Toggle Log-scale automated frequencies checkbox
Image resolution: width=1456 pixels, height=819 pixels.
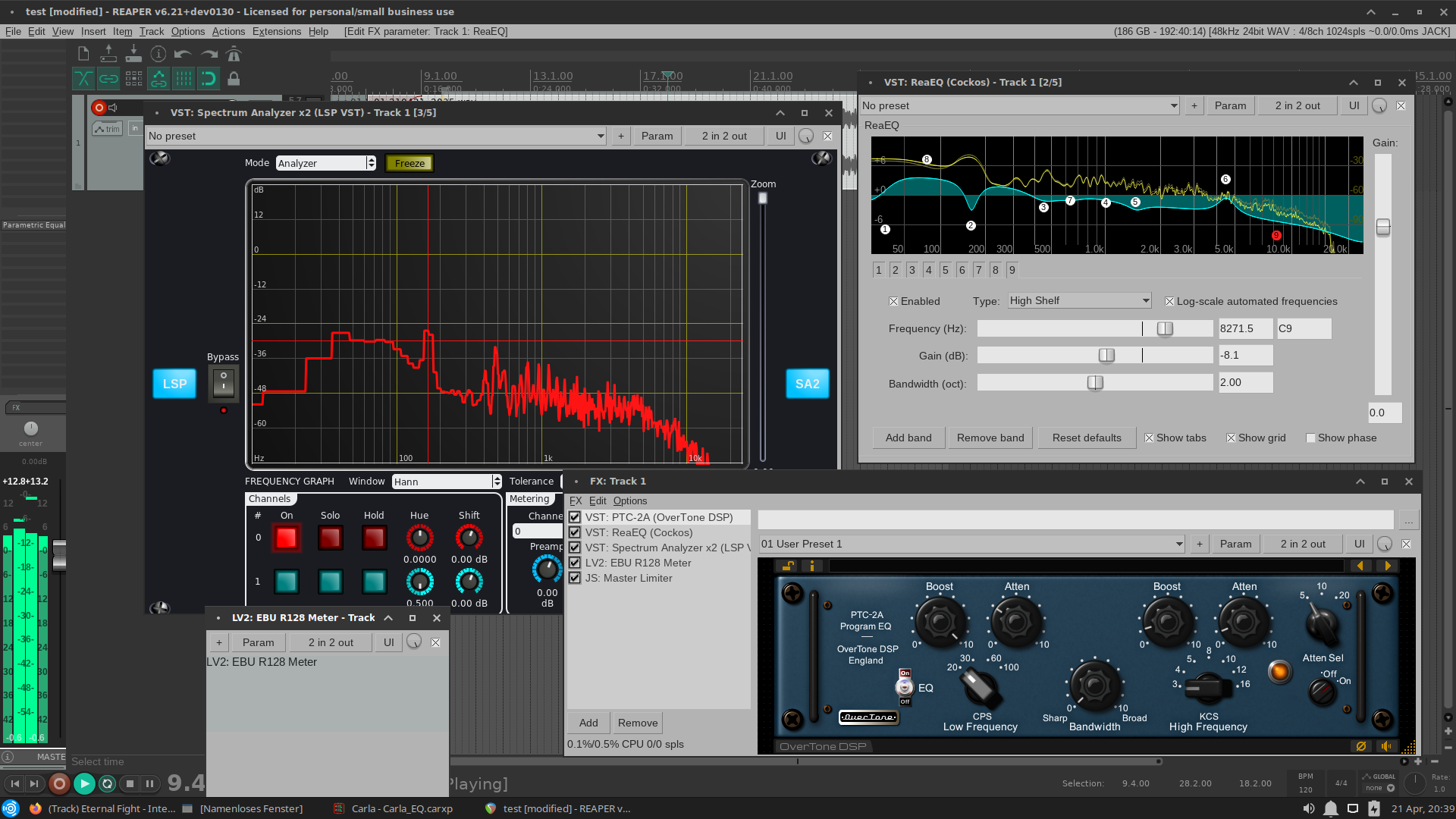(x=1169, y=301)
